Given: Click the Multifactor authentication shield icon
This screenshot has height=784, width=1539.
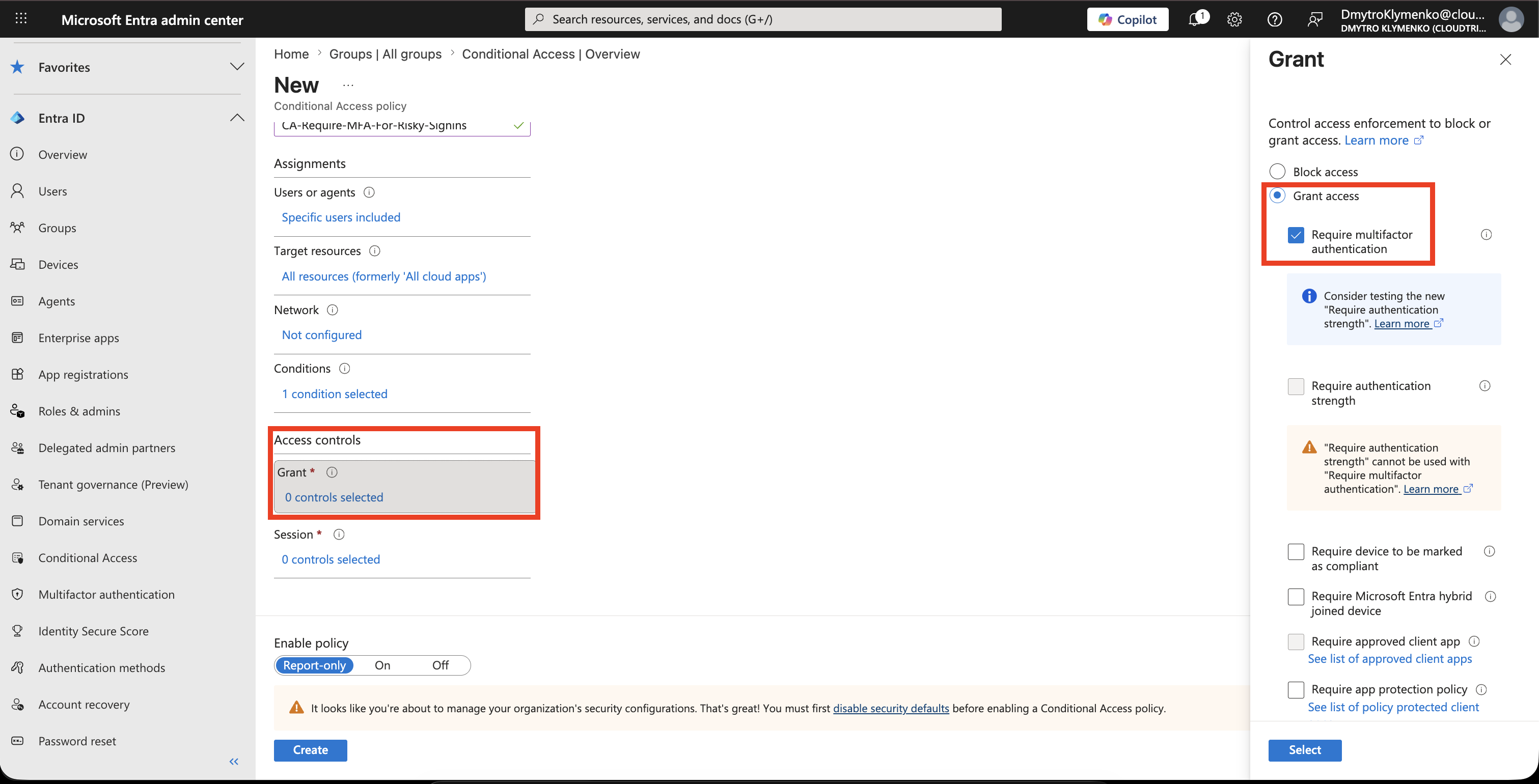Looking at the screenshot, I should point(17,594).
